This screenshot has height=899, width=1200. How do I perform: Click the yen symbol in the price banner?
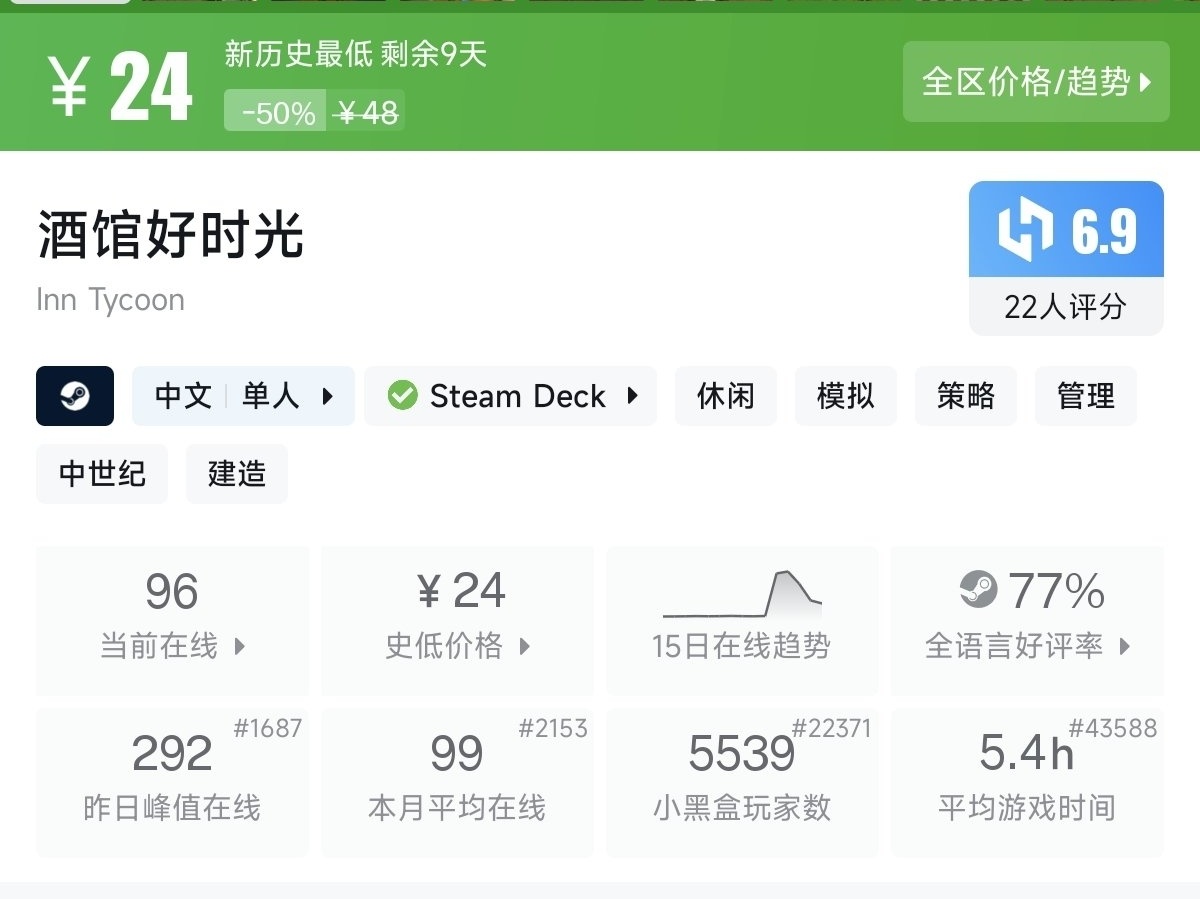click(x=70, y=86)
